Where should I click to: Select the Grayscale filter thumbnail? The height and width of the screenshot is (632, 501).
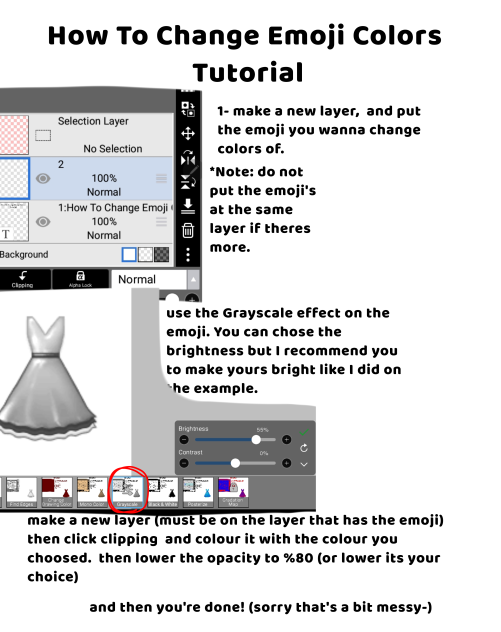127,492
